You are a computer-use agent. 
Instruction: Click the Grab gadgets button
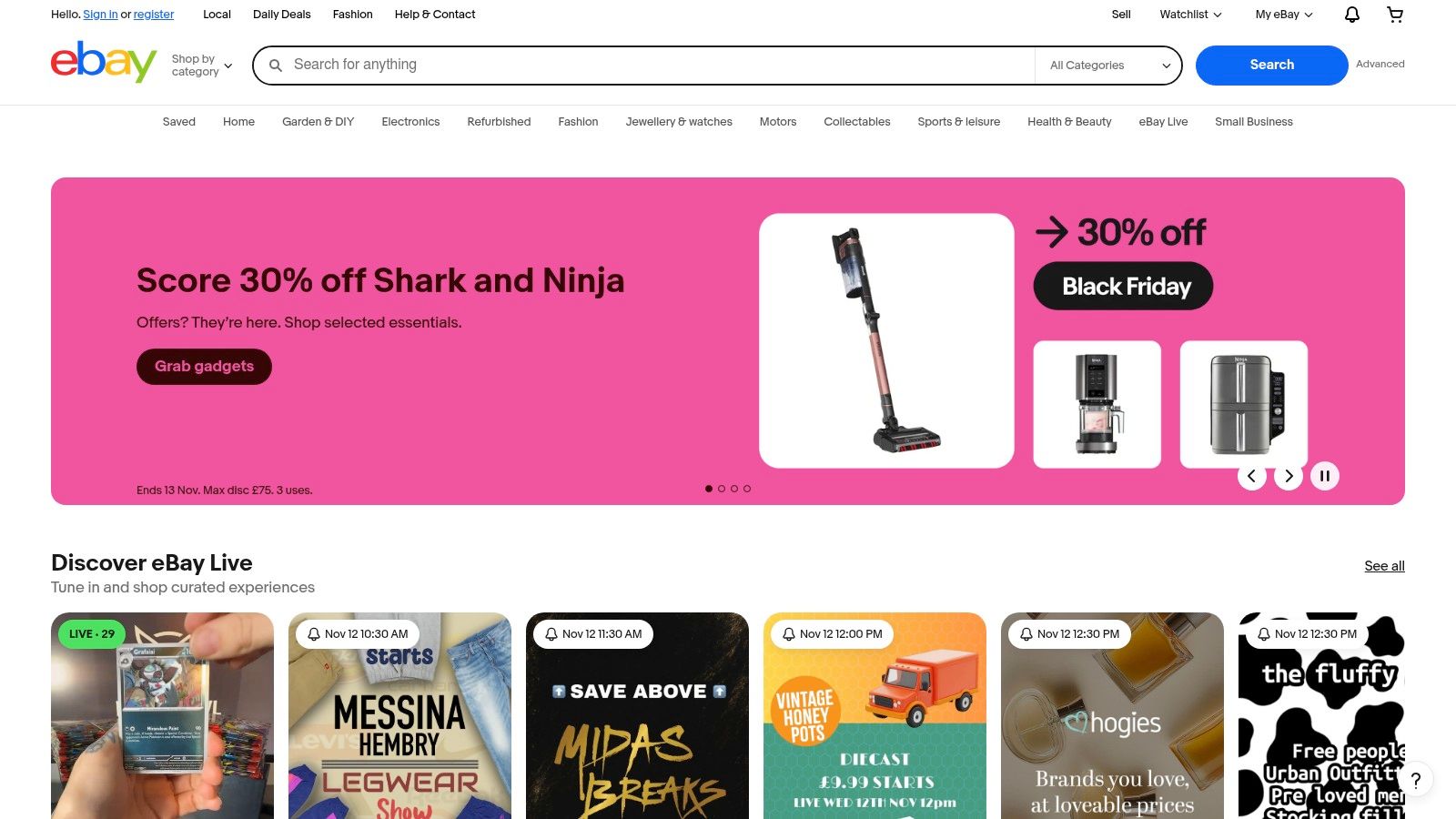pos(204,367)
